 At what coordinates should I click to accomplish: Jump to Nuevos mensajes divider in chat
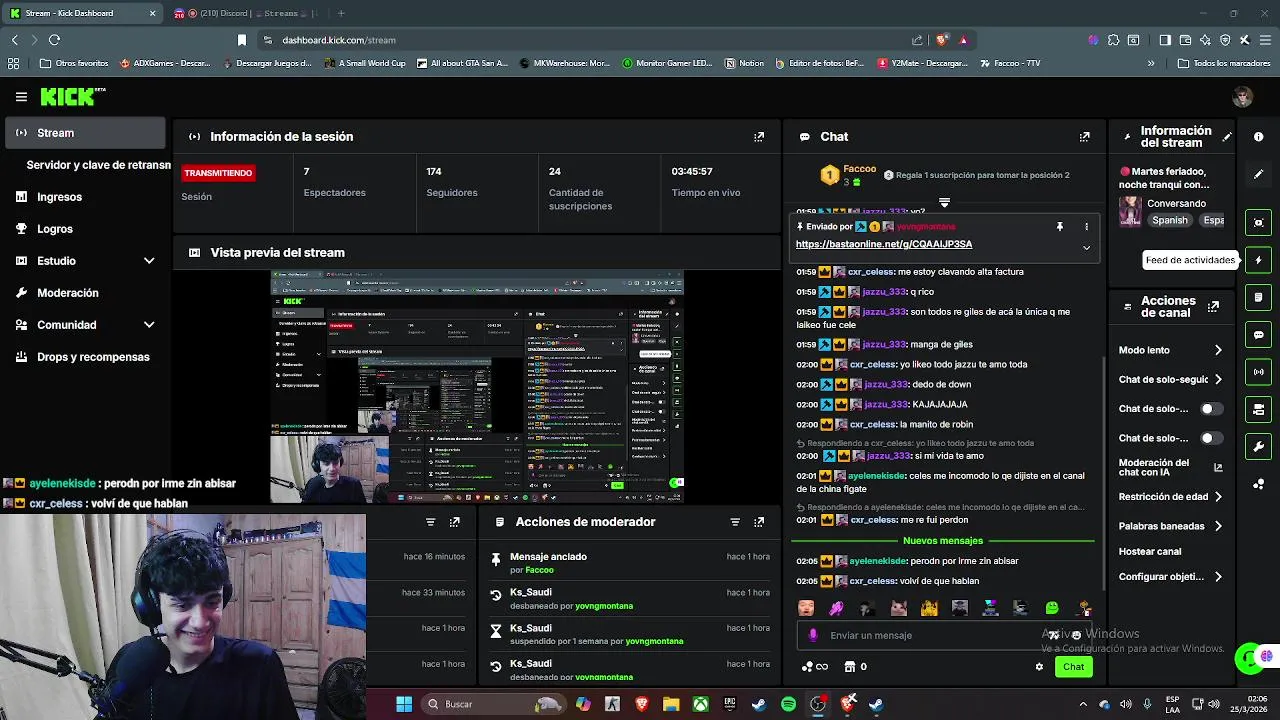(943, 541)
